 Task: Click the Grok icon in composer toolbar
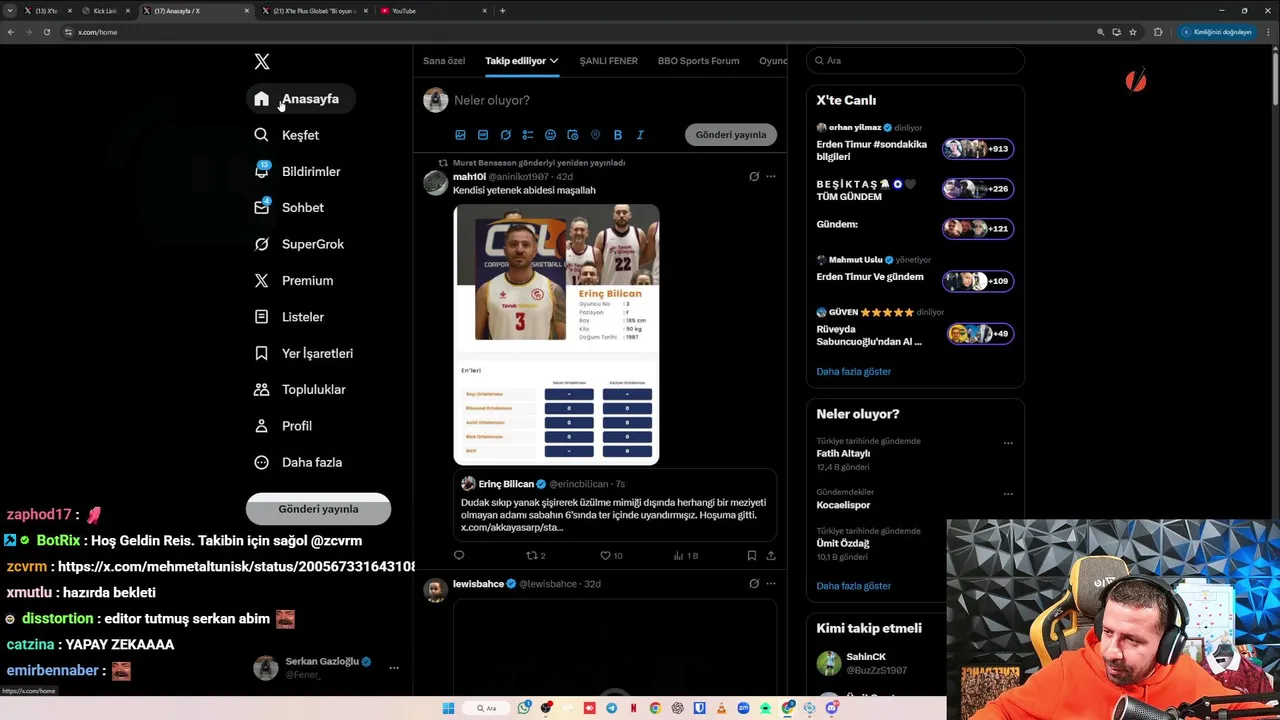(x=505, y=135)
